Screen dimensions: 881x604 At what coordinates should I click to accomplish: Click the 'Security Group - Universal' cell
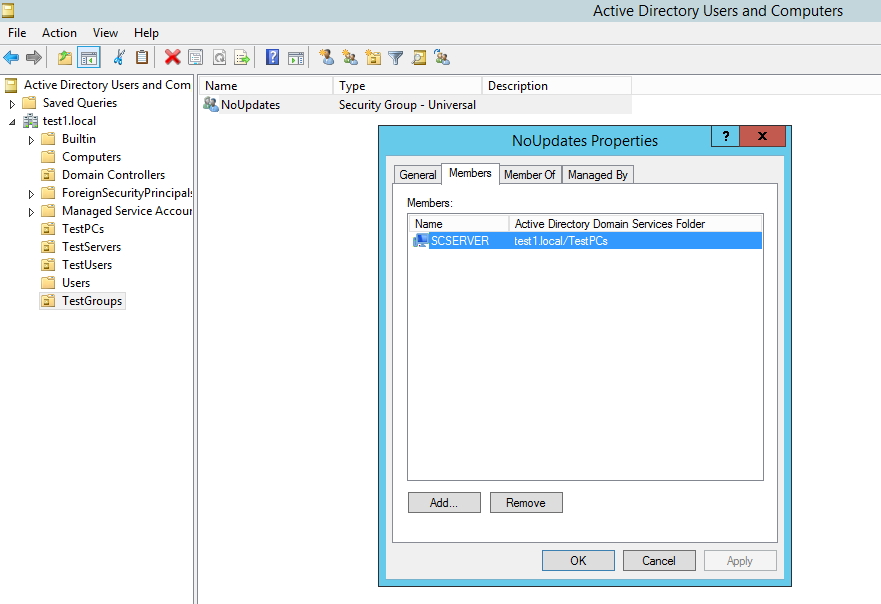click(x=407, y=105)
